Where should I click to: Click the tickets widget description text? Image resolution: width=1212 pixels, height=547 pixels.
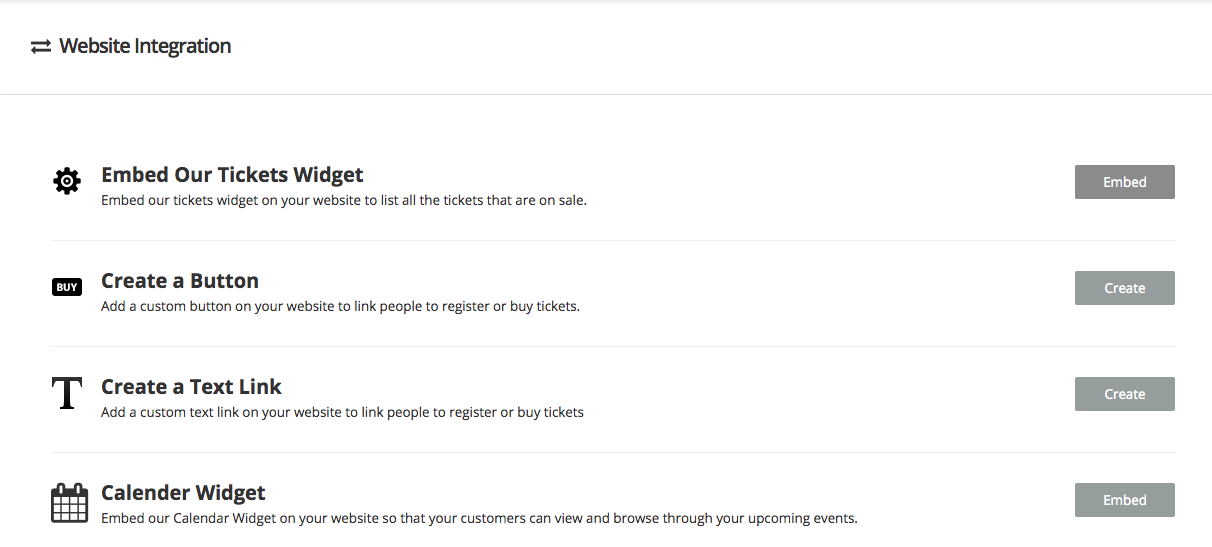pos(343,200)
